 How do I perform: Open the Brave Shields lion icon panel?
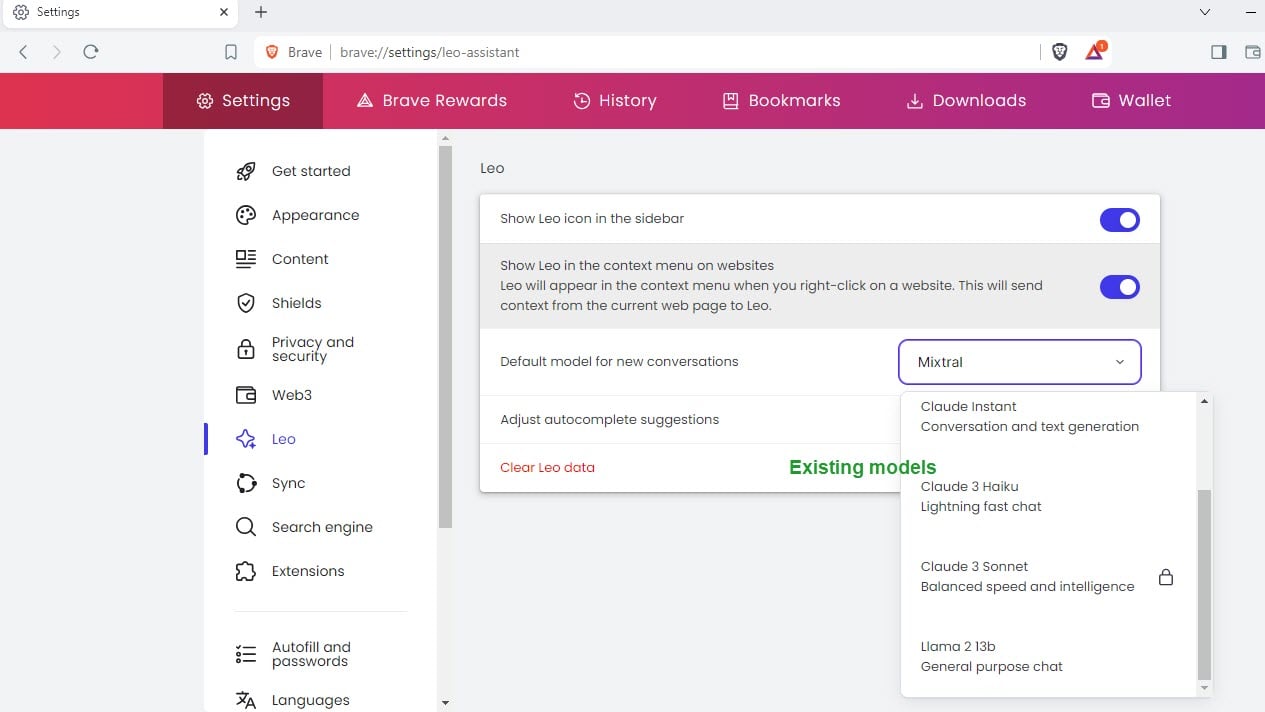1060,52
